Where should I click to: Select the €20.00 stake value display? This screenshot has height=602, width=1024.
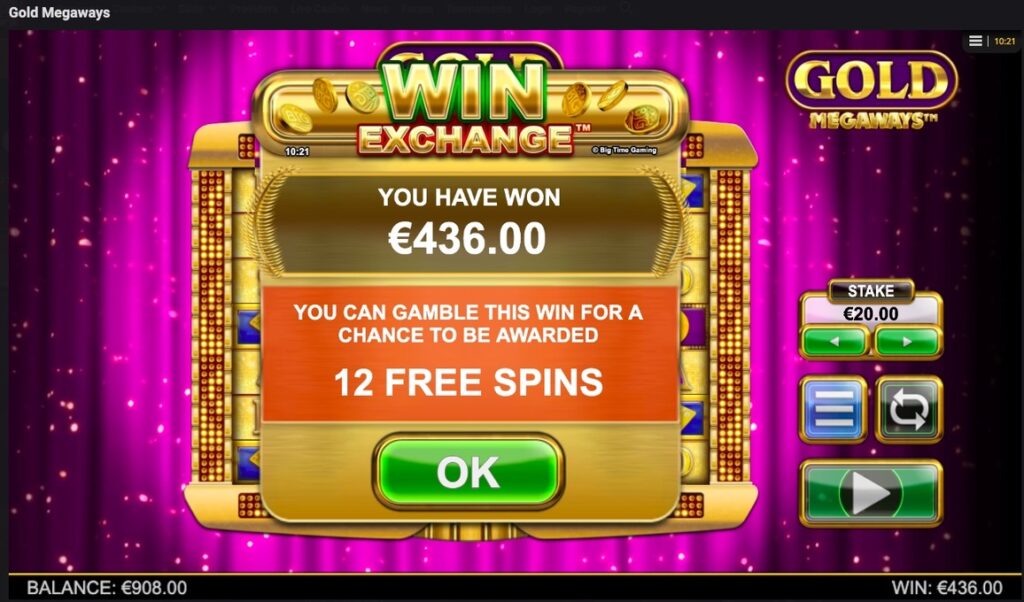871,314
